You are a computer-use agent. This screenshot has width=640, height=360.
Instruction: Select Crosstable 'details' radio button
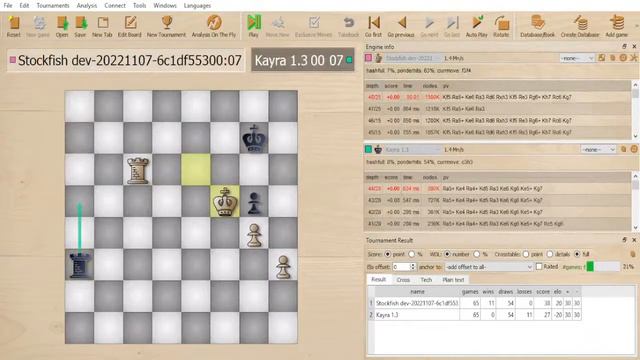click(x=549, y=254)
